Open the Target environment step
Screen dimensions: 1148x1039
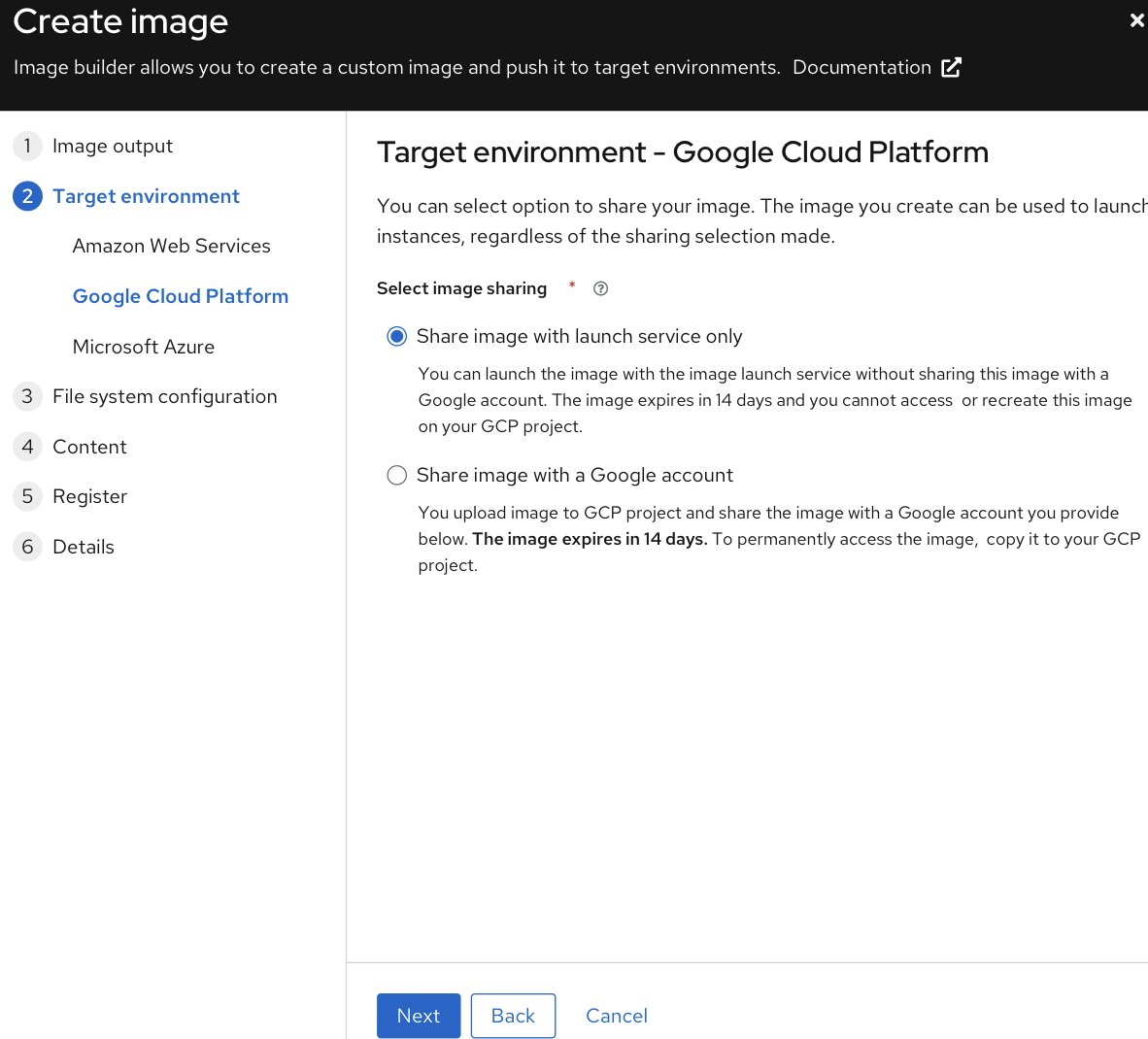click(x=146, y=196)
